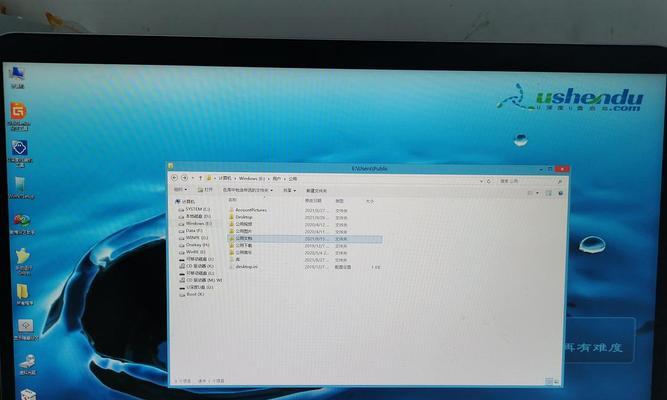
Task: Toggle the preview pane icon
Action: click(x=549, y=193)
